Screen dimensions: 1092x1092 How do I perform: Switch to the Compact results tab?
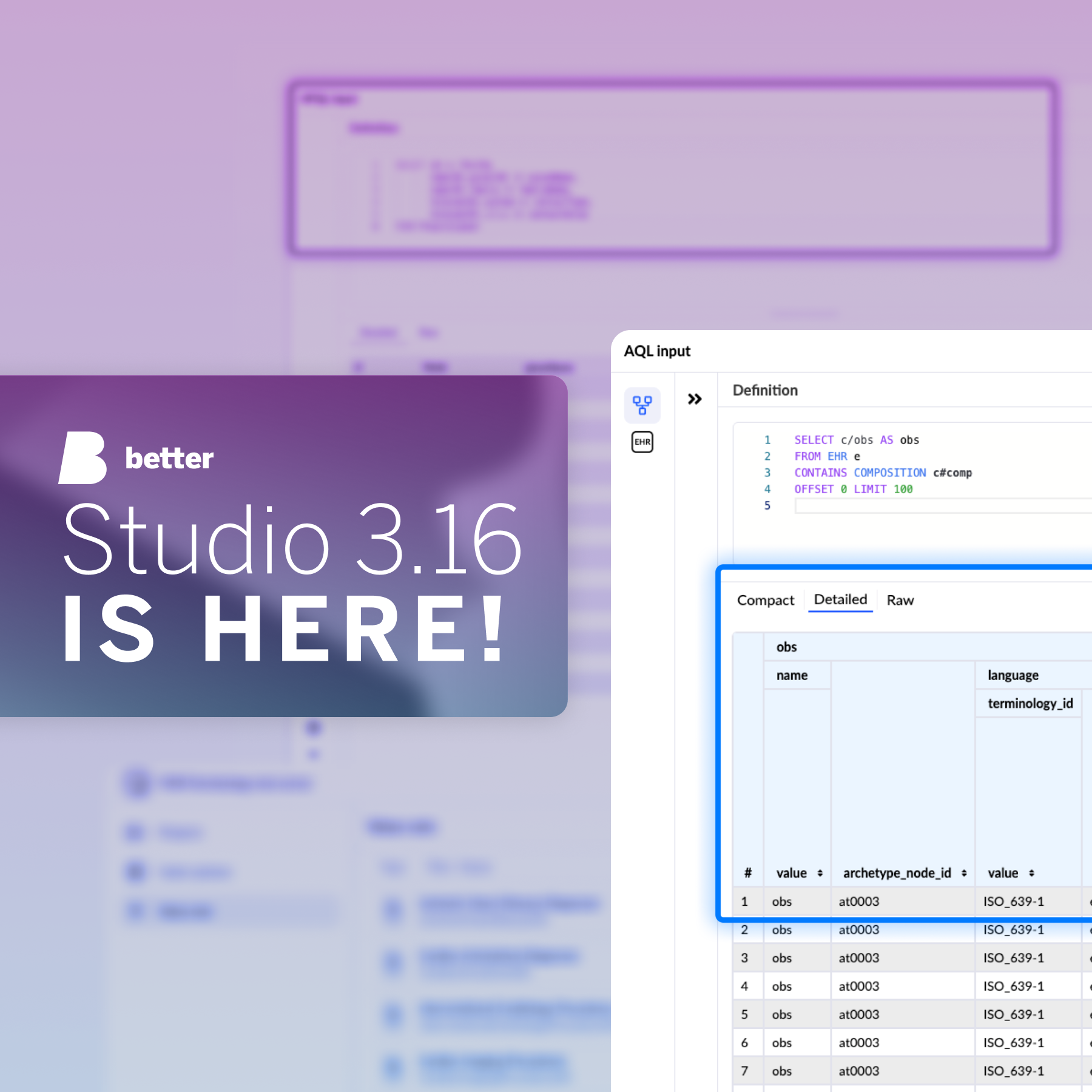pos(766,600)
